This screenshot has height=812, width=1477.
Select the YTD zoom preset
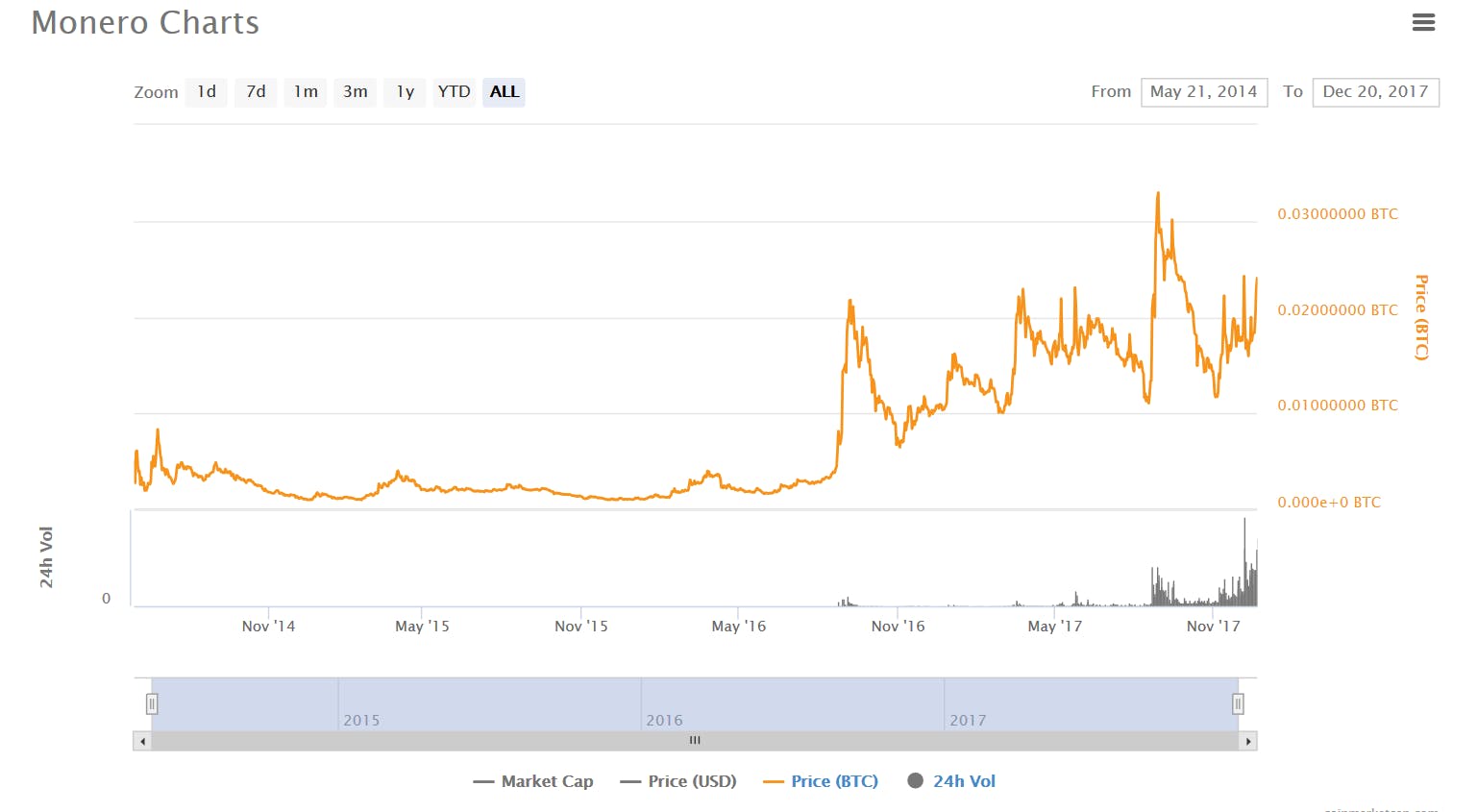(x=454, y=91)
